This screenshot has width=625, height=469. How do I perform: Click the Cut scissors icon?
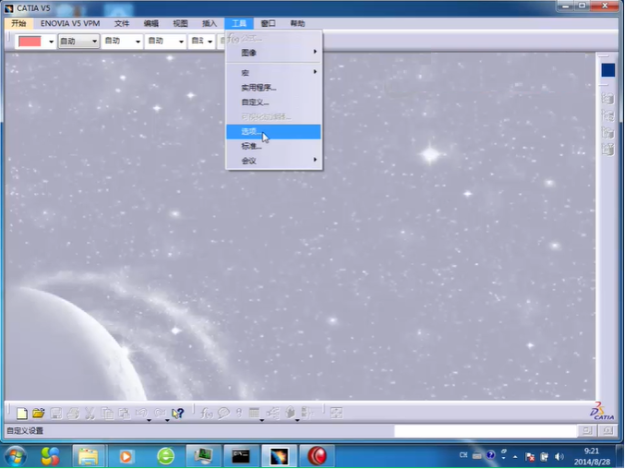point(90,413)
